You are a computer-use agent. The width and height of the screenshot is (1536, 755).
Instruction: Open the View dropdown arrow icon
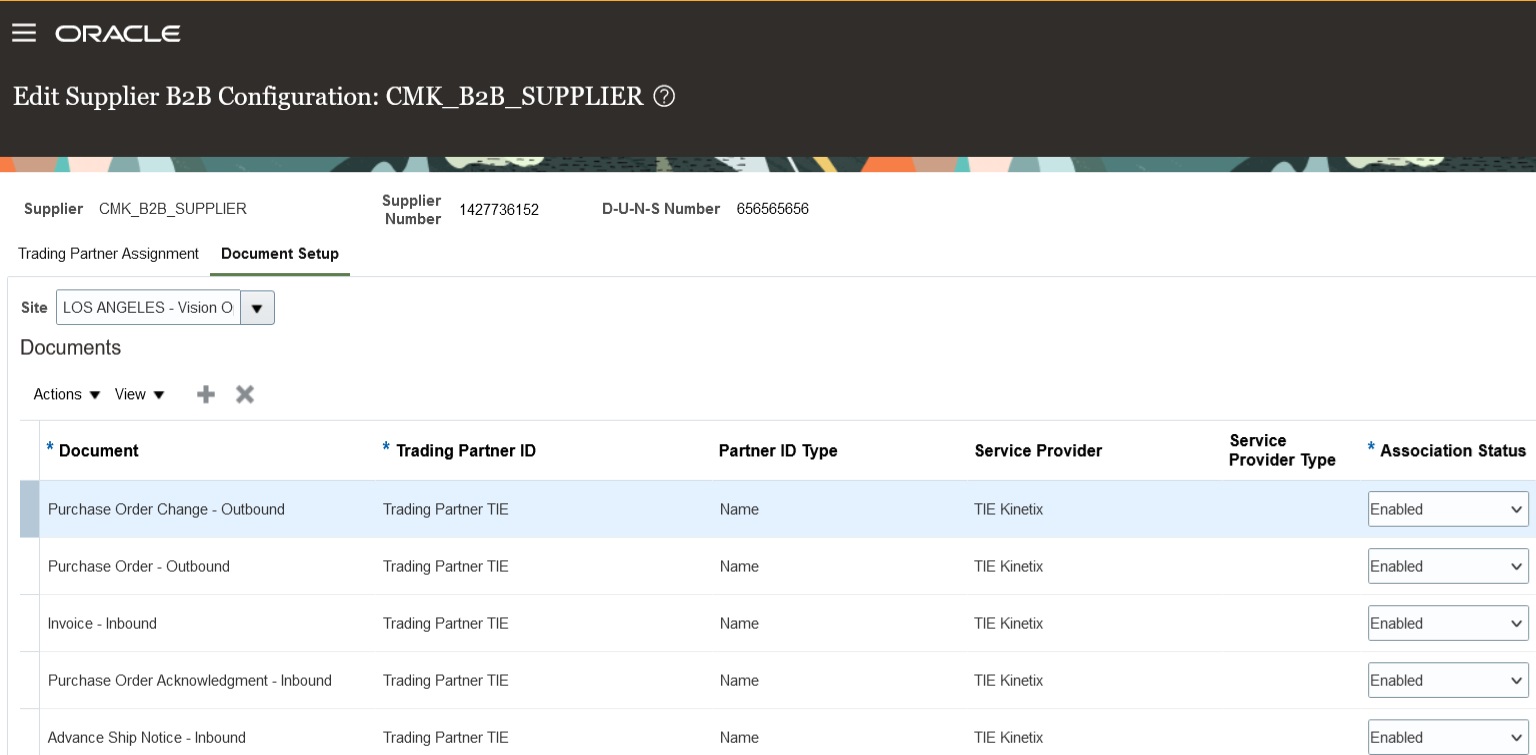(x=158, y=394)
